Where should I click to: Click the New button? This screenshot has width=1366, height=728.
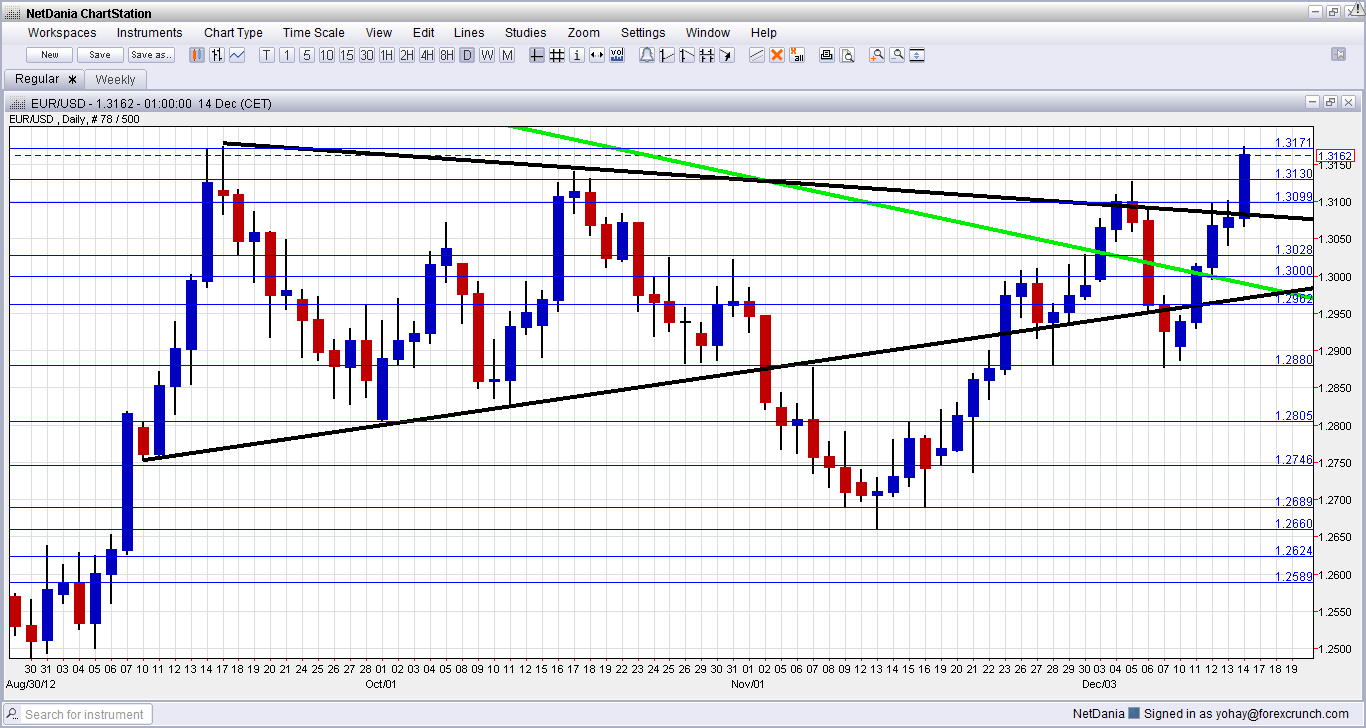point(50,55)
